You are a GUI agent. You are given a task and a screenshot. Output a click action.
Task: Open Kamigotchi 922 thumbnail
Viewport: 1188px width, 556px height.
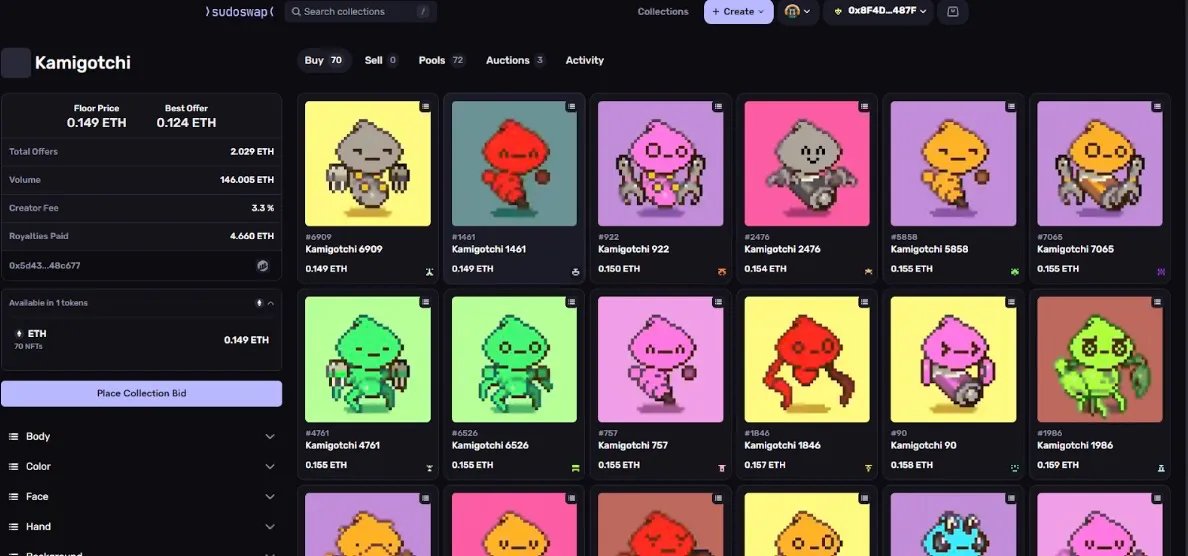coord(661,164)
